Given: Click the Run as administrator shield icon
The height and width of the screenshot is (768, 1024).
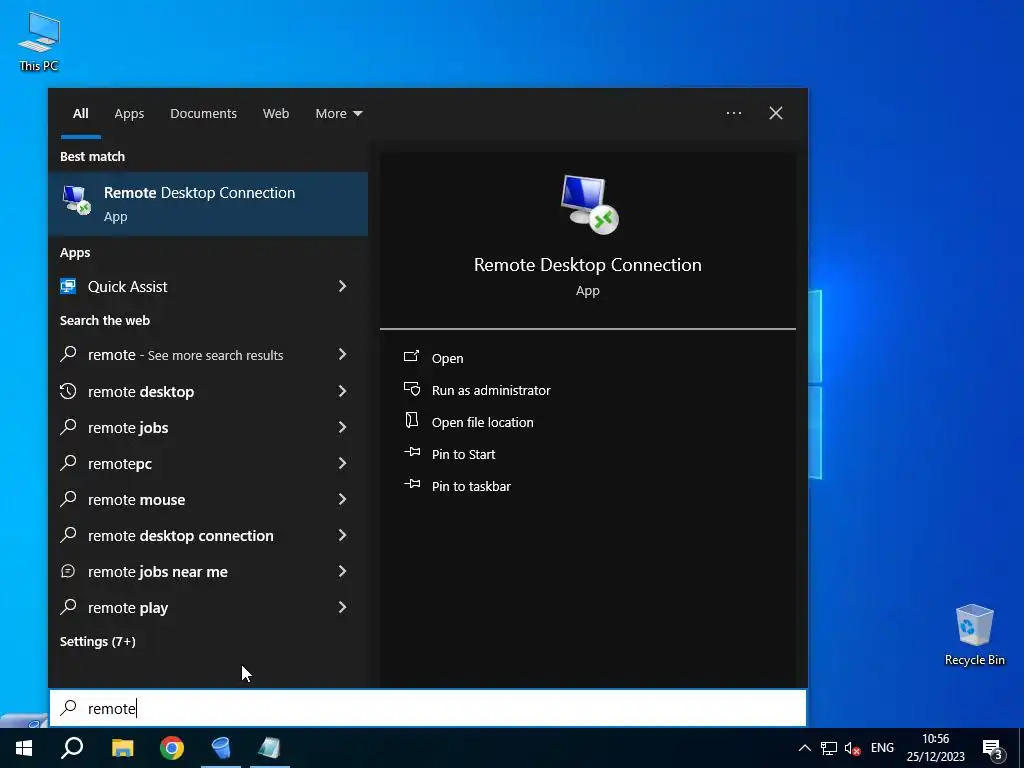Looking at the screenshot, I should pos(411,389).
